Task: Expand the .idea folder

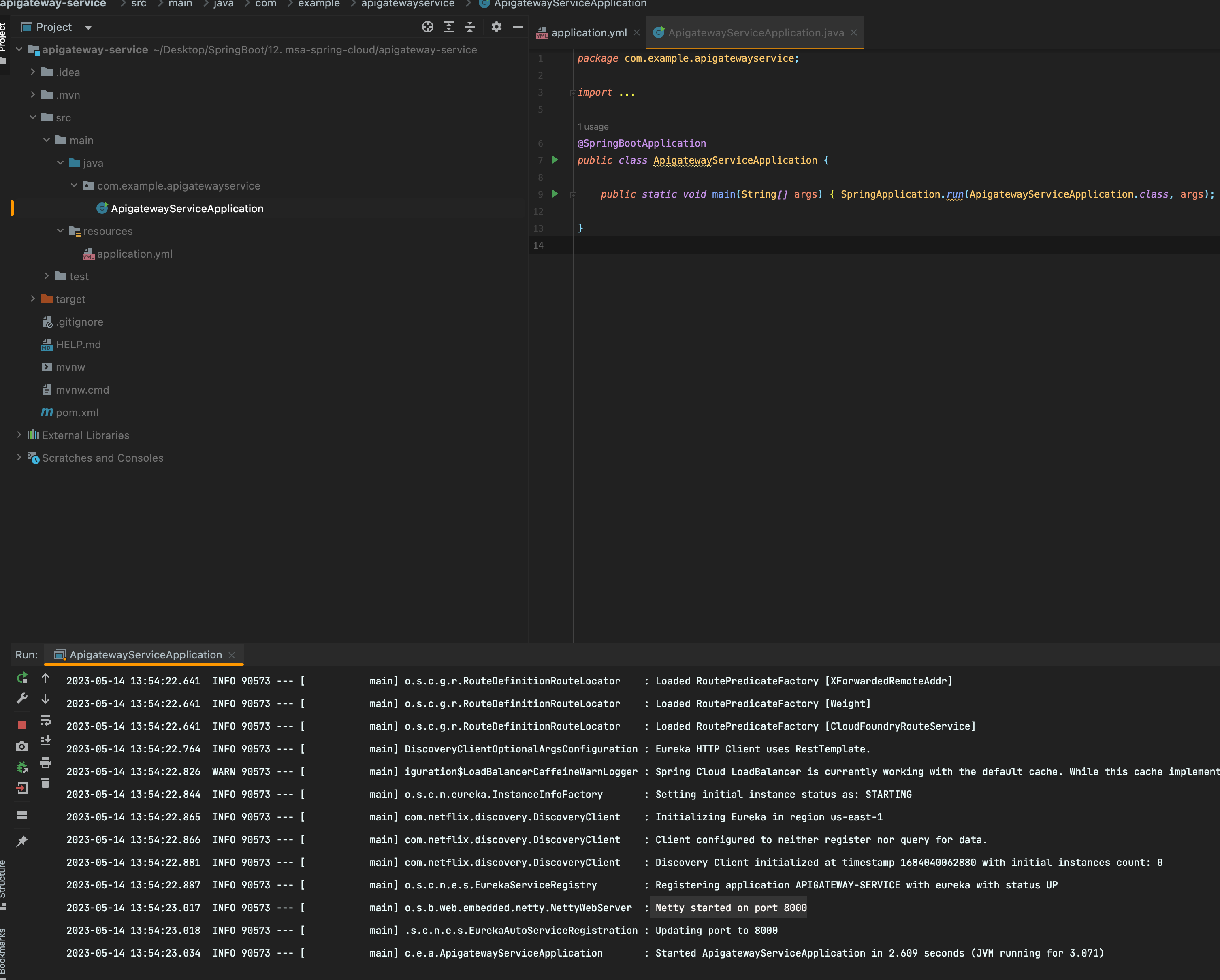Action: 33,72
